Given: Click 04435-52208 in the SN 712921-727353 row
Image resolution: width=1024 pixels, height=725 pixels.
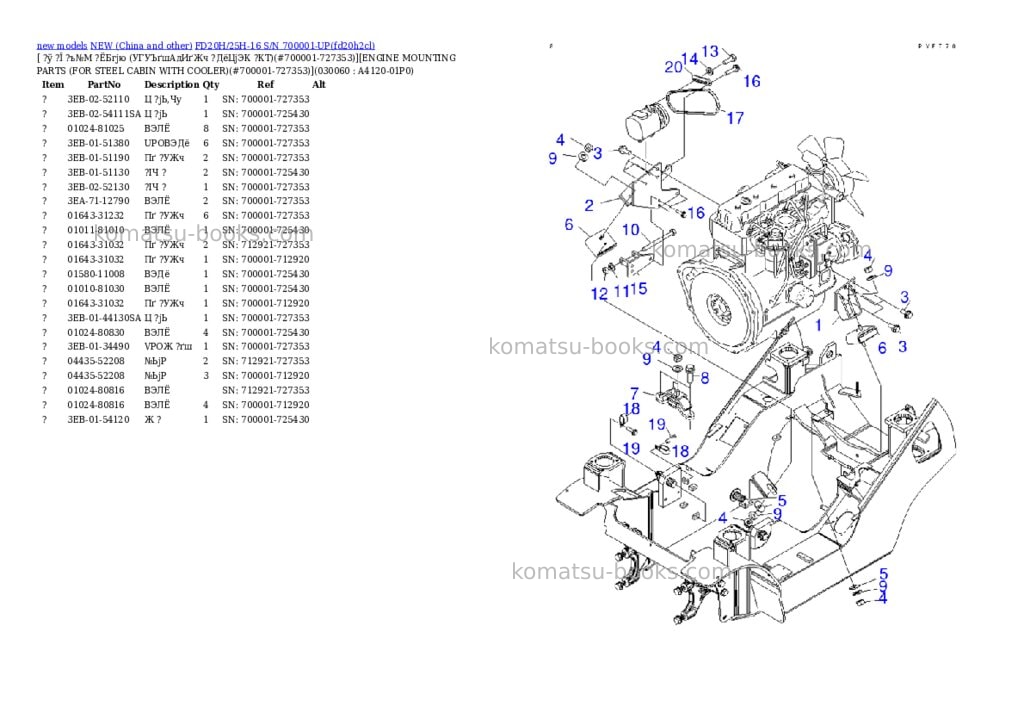Looking at the screenshot, I should click(x=96, y=361).
